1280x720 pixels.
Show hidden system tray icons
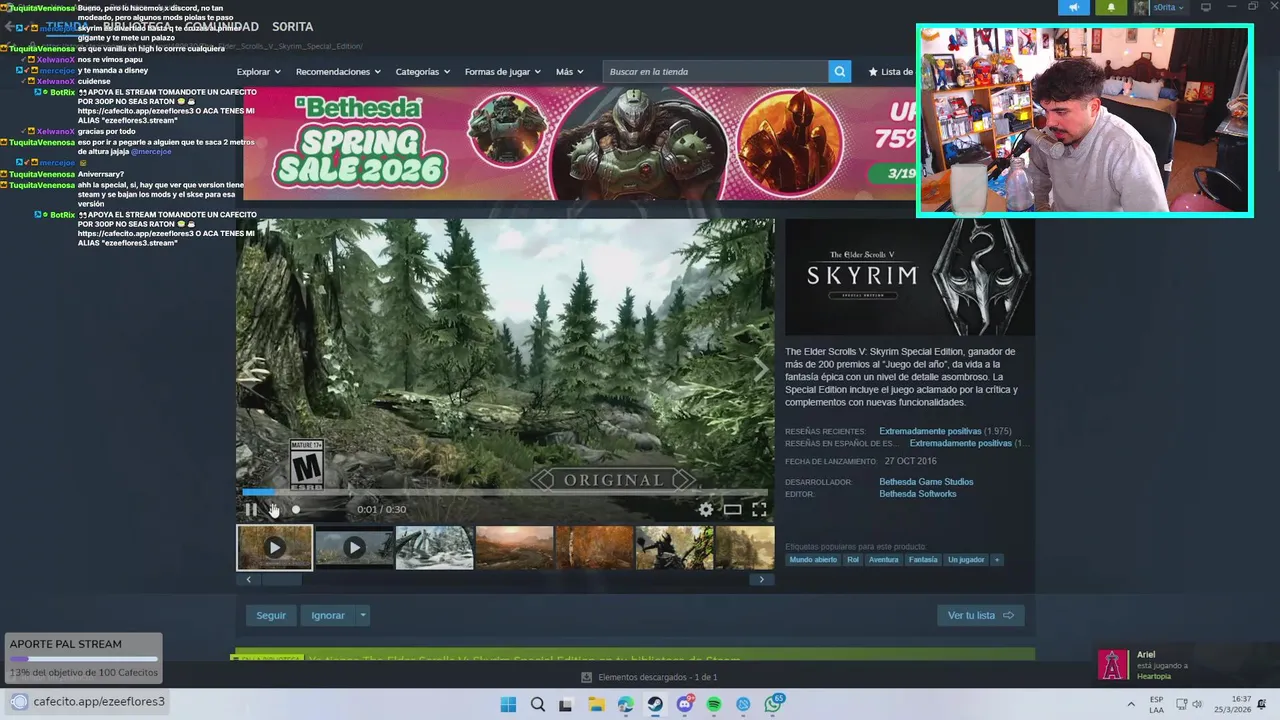click(x=1131, y=704)
